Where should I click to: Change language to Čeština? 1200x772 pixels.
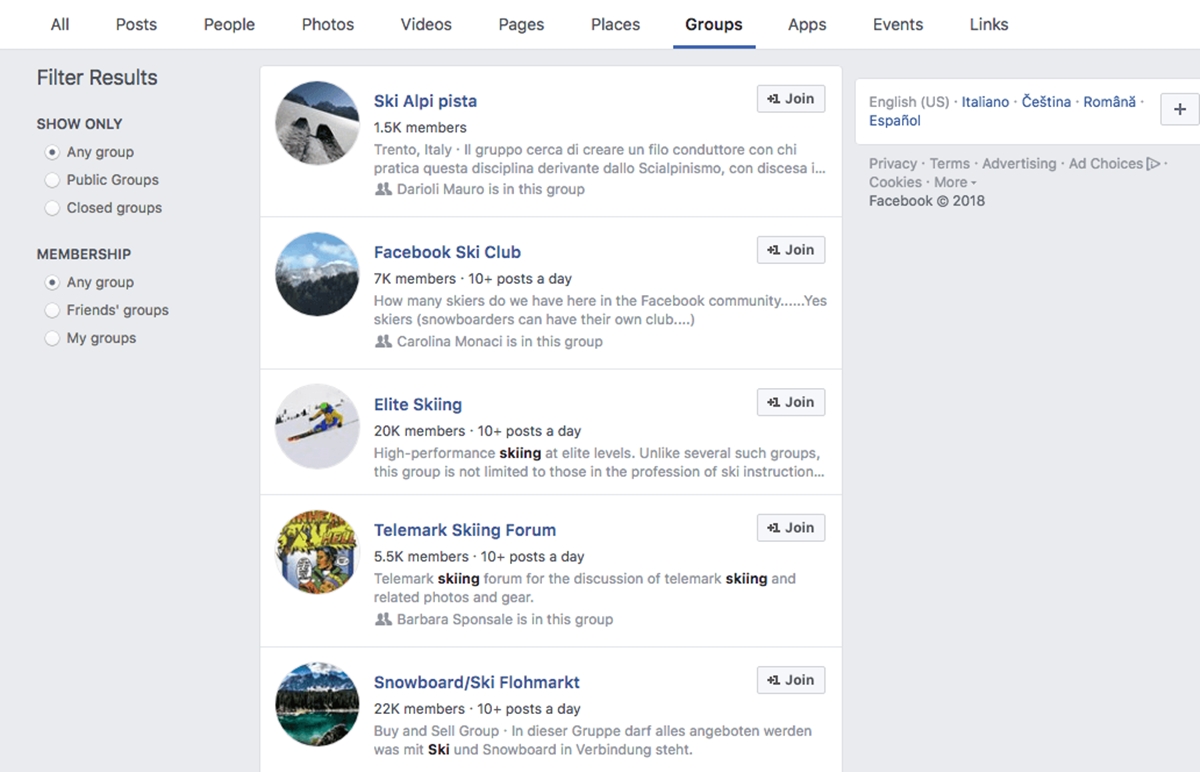point(1046,102)
